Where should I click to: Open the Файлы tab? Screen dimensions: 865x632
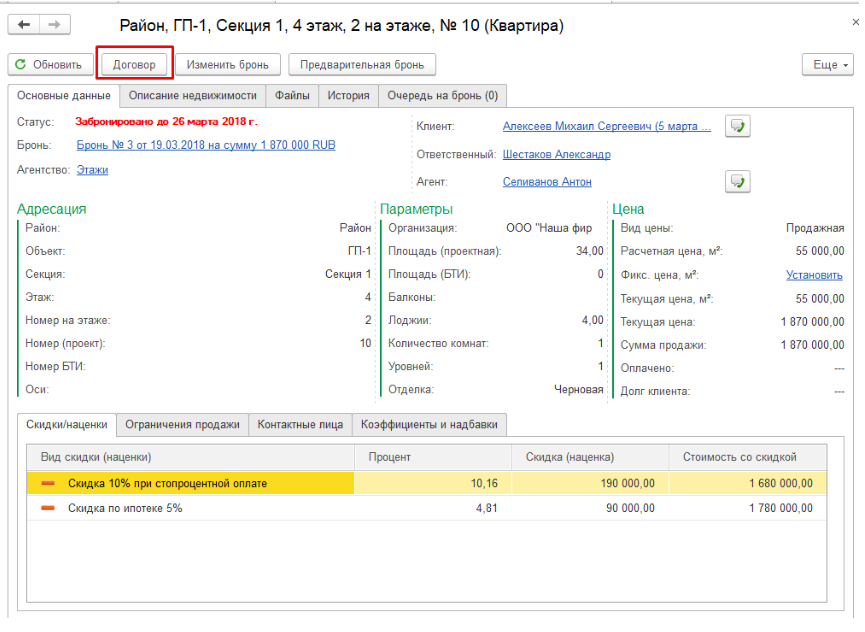tap(293, 96)
